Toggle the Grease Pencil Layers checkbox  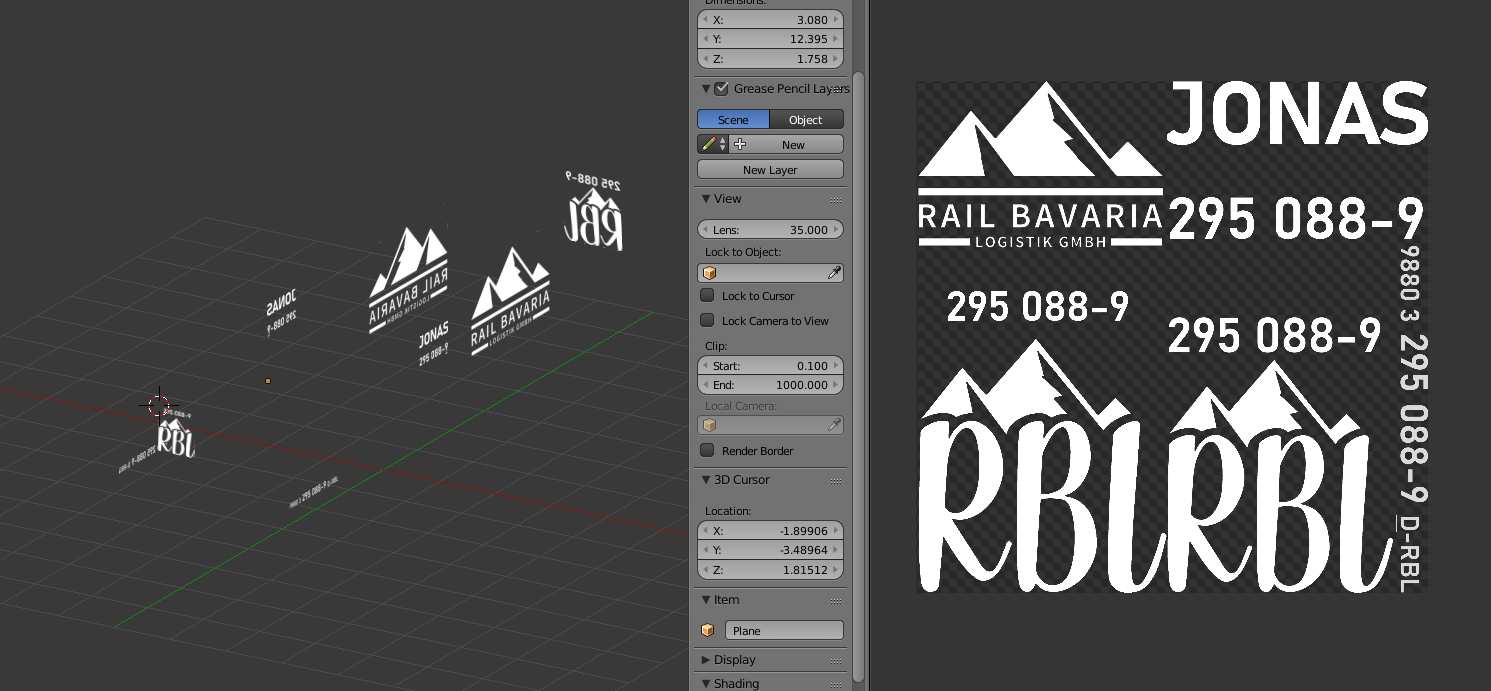722,89
